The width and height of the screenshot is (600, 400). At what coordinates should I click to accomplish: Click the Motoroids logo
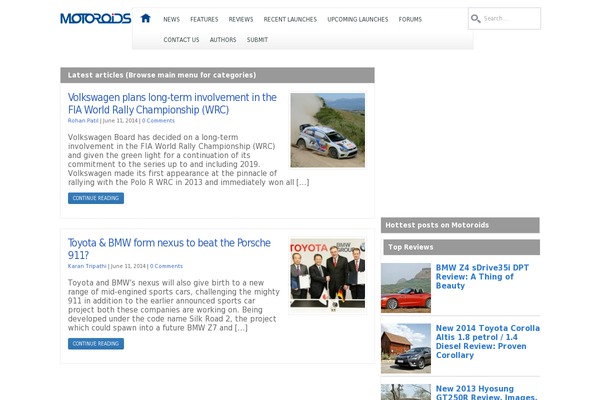coord(96,18)
